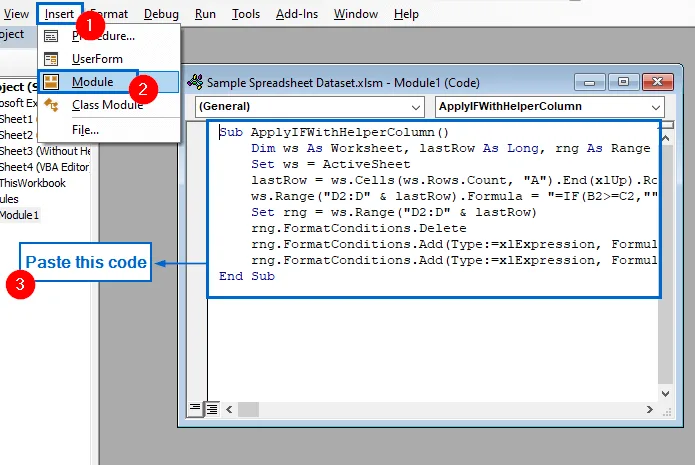Image resolution: width=695 pixels, height=465 pixels.
Task: Choose Module from the Insert menu
Action: point(109,82)
